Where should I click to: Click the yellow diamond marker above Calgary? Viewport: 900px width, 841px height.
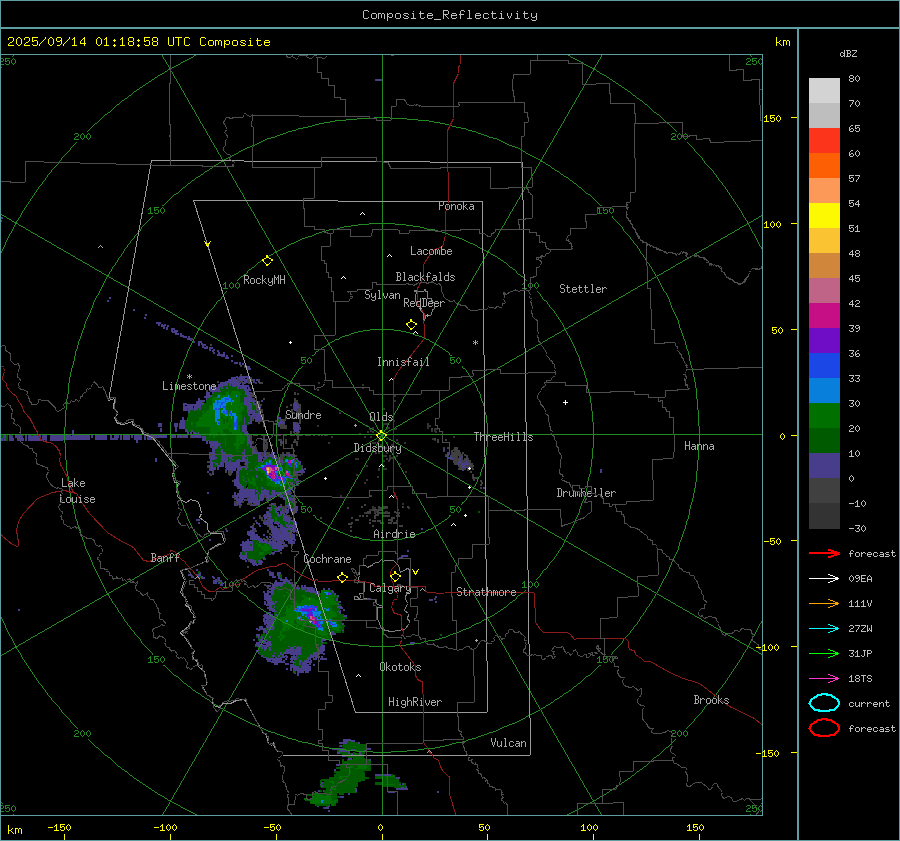click(x=395, y=576)
